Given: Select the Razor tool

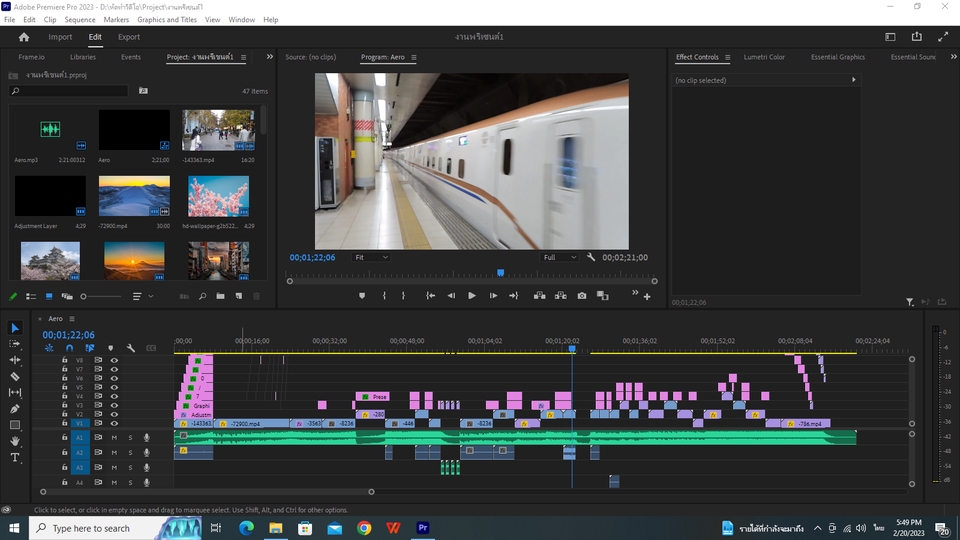Looking at the screenshot, I should [x=15, y=377].
